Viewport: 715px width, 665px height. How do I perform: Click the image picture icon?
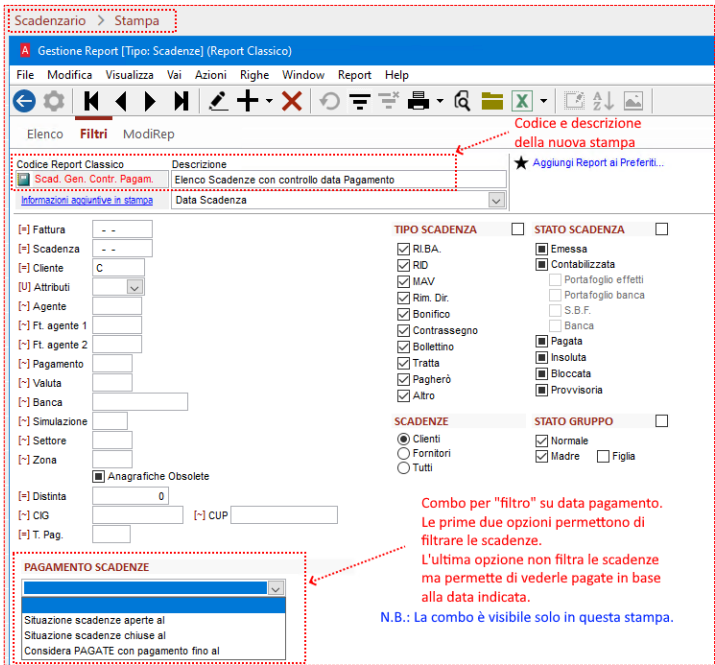[633, 101]
